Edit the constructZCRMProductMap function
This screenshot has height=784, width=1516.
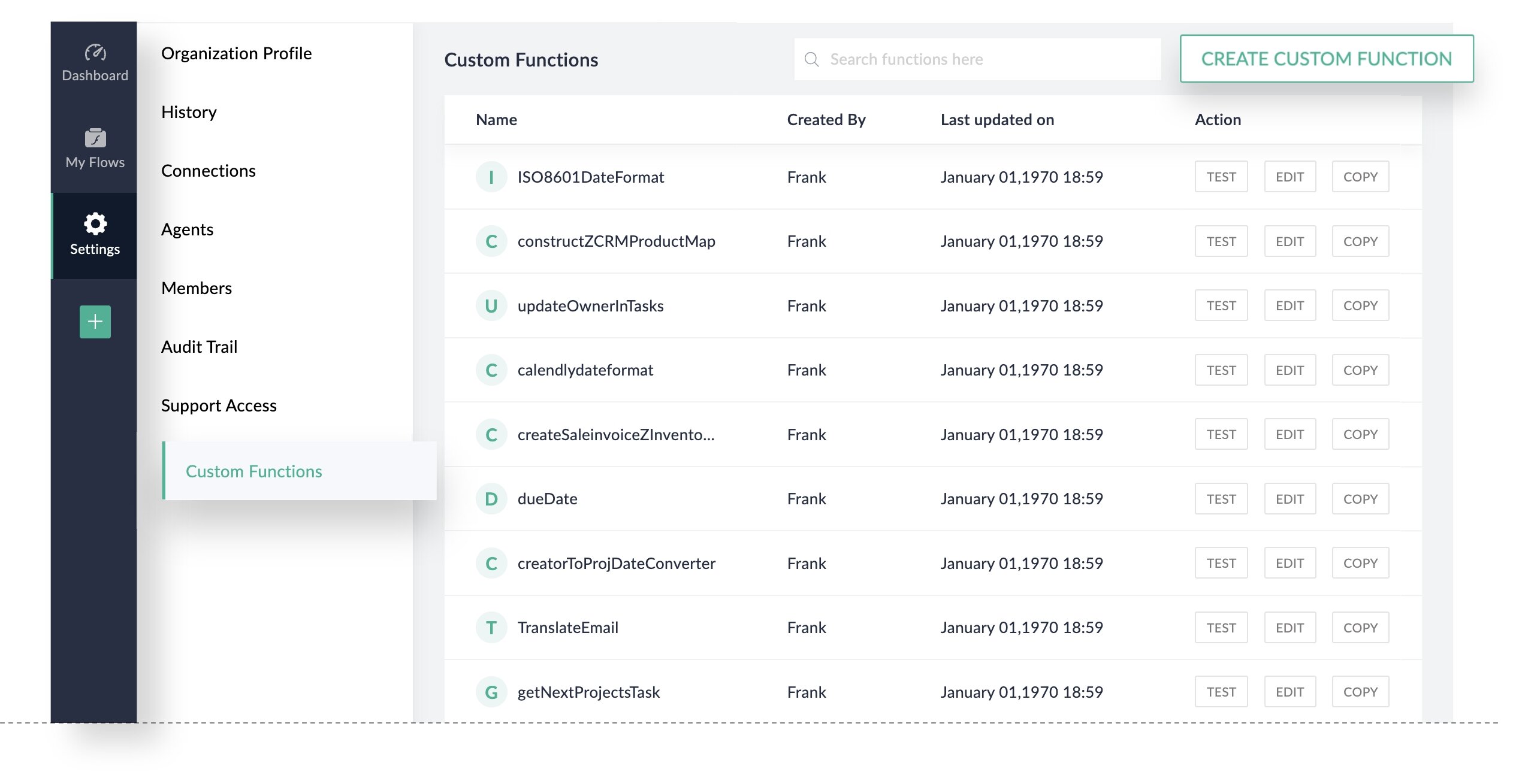[x=1291, y=240]
